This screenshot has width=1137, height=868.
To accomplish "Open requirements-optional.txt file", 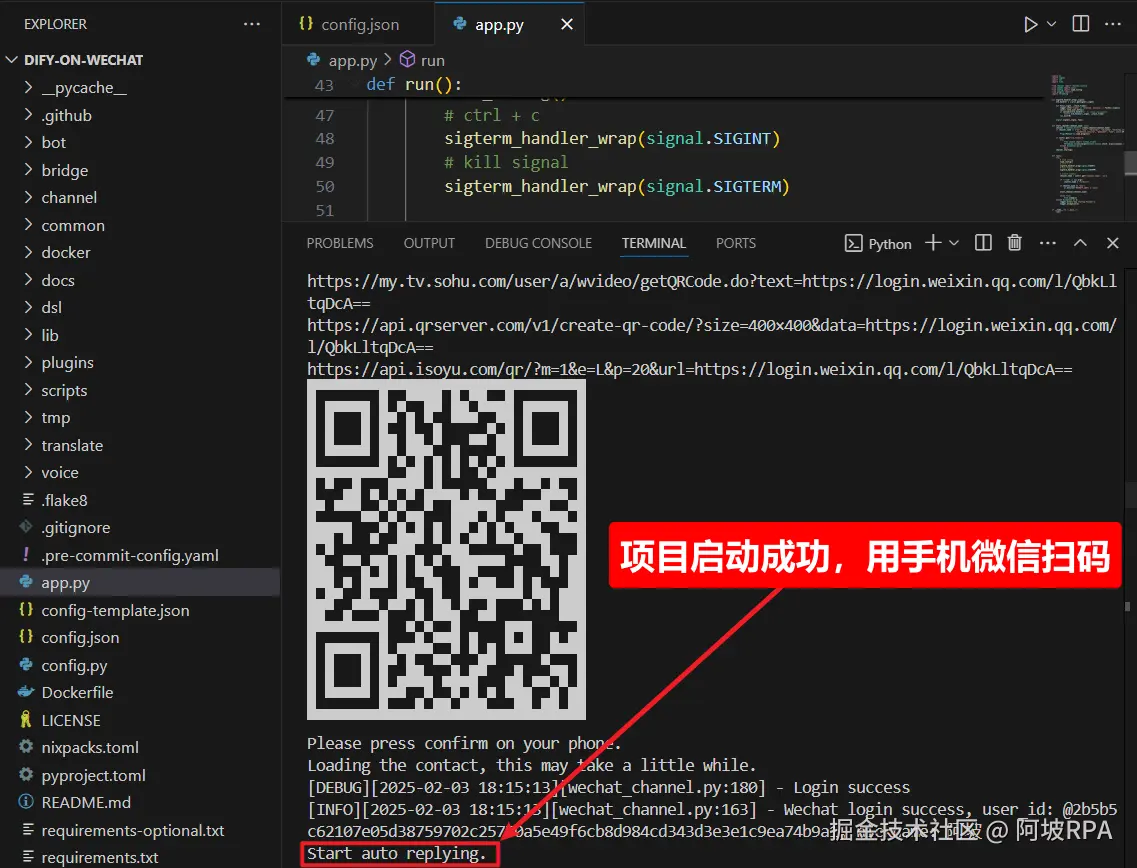I will point(140,830).
